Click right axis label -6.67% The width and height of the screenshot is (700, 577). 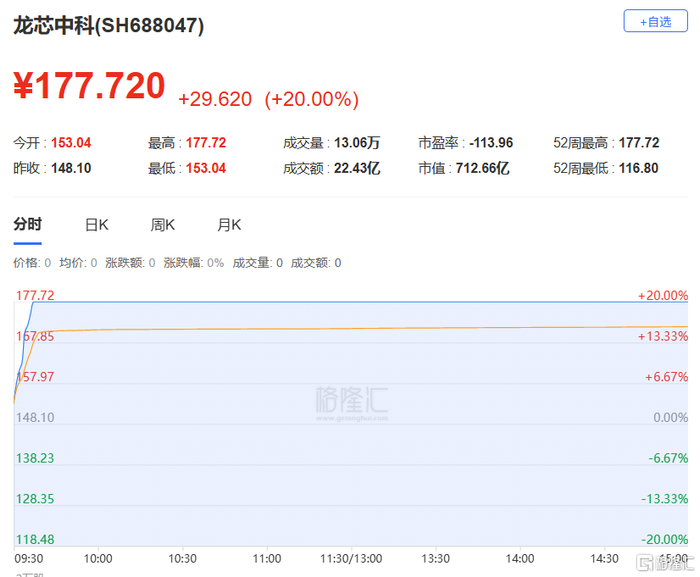(x=668, y=458)
